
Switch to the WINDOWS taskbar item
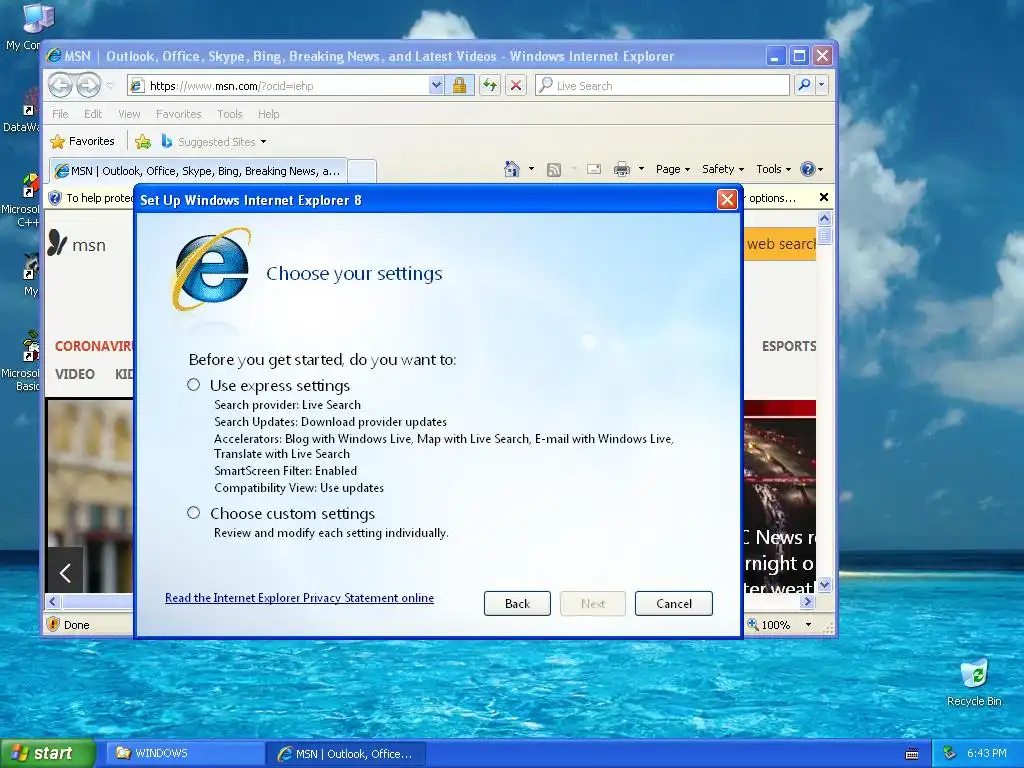184,754
